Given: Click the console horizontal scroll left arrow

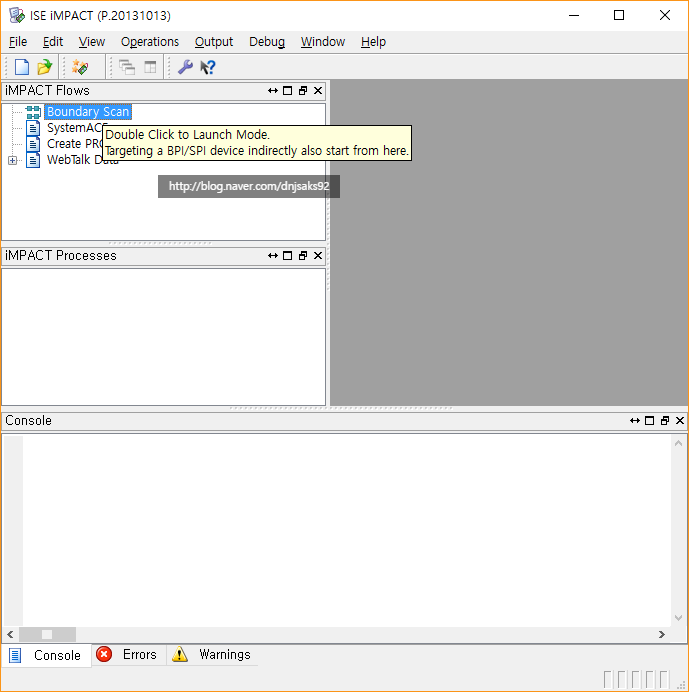Looking at the screenshot, I should pyautogui.click(x=11, y=635).
